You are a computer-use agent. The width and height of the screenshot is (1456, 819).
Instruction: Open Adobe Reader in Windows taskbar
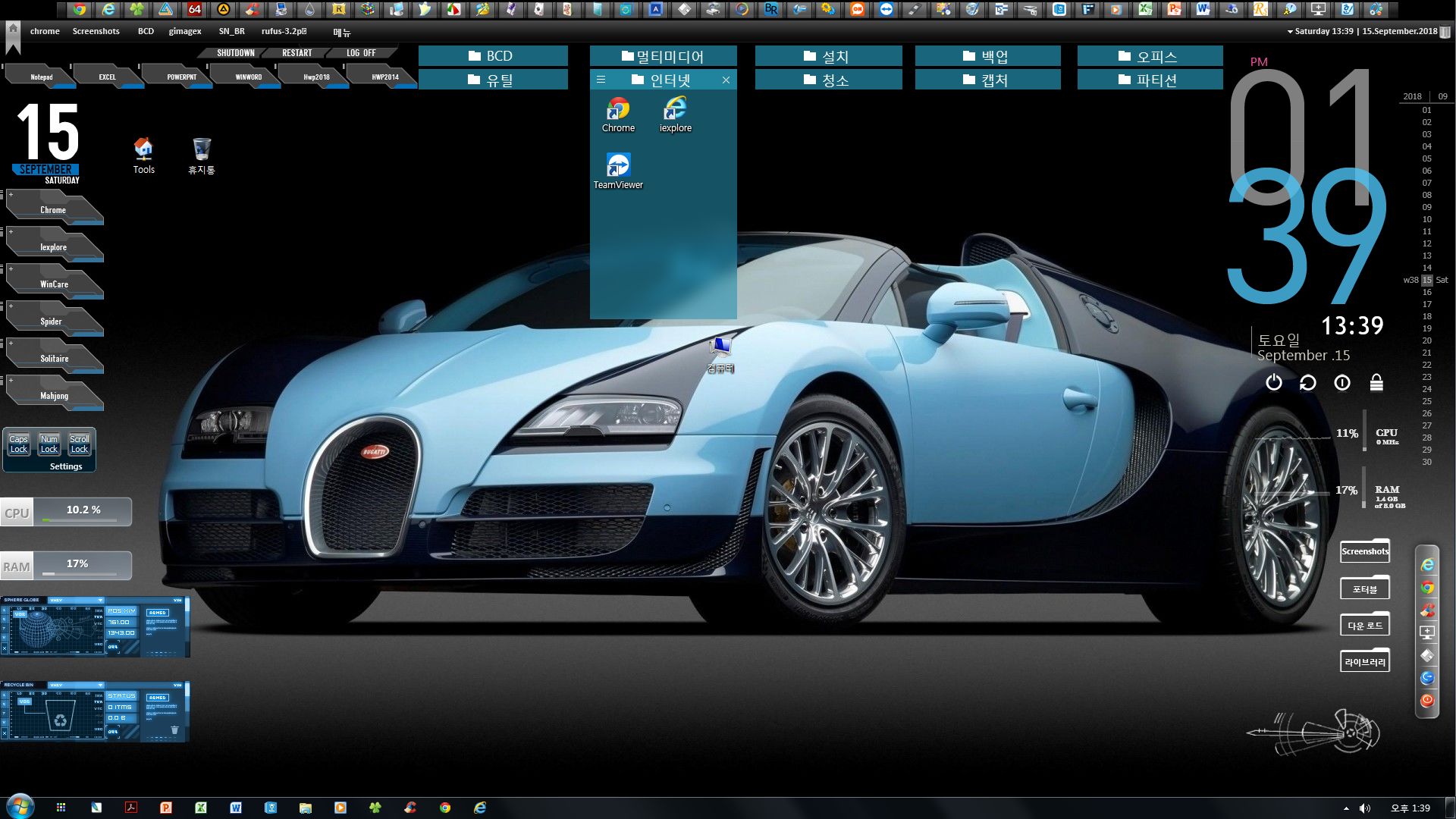pos(130,808)
